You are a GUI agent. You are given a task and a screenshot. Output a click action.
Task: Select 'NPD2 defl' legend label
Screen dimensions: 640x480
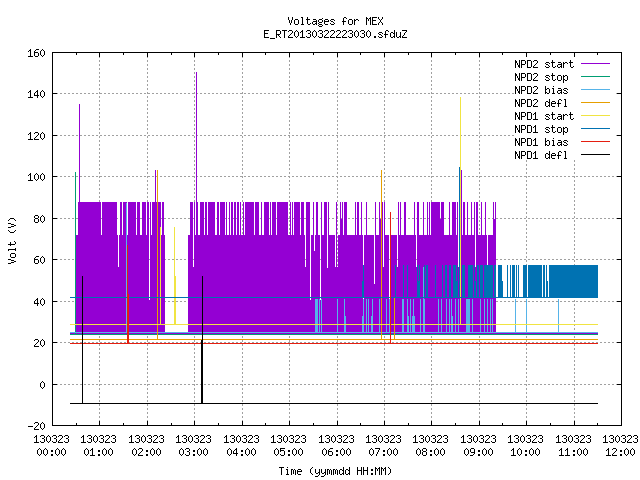click(x=541, y=103)
